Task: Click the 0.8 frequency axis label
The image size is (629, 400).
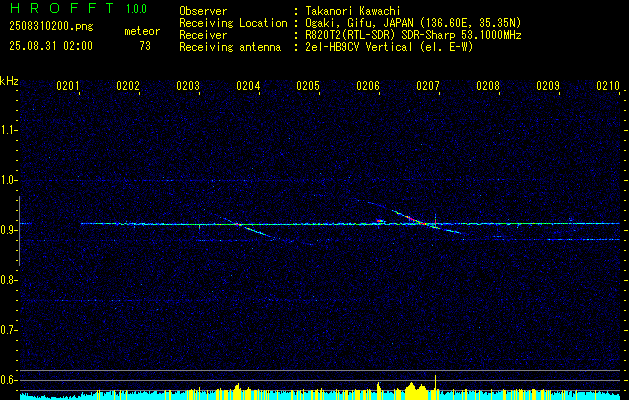Action: [x=8, y=280]
